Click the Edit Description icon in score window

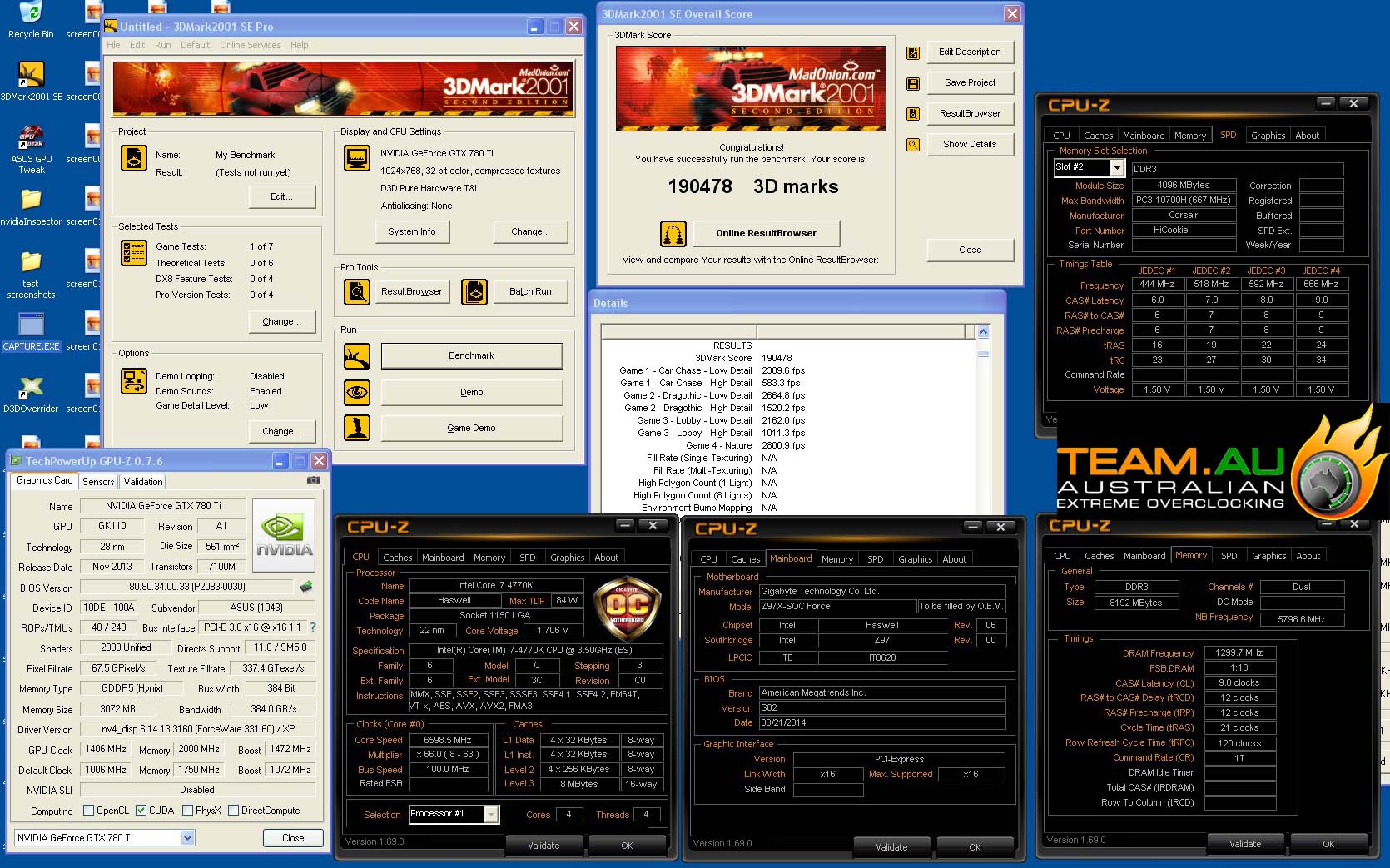(913, 53)
